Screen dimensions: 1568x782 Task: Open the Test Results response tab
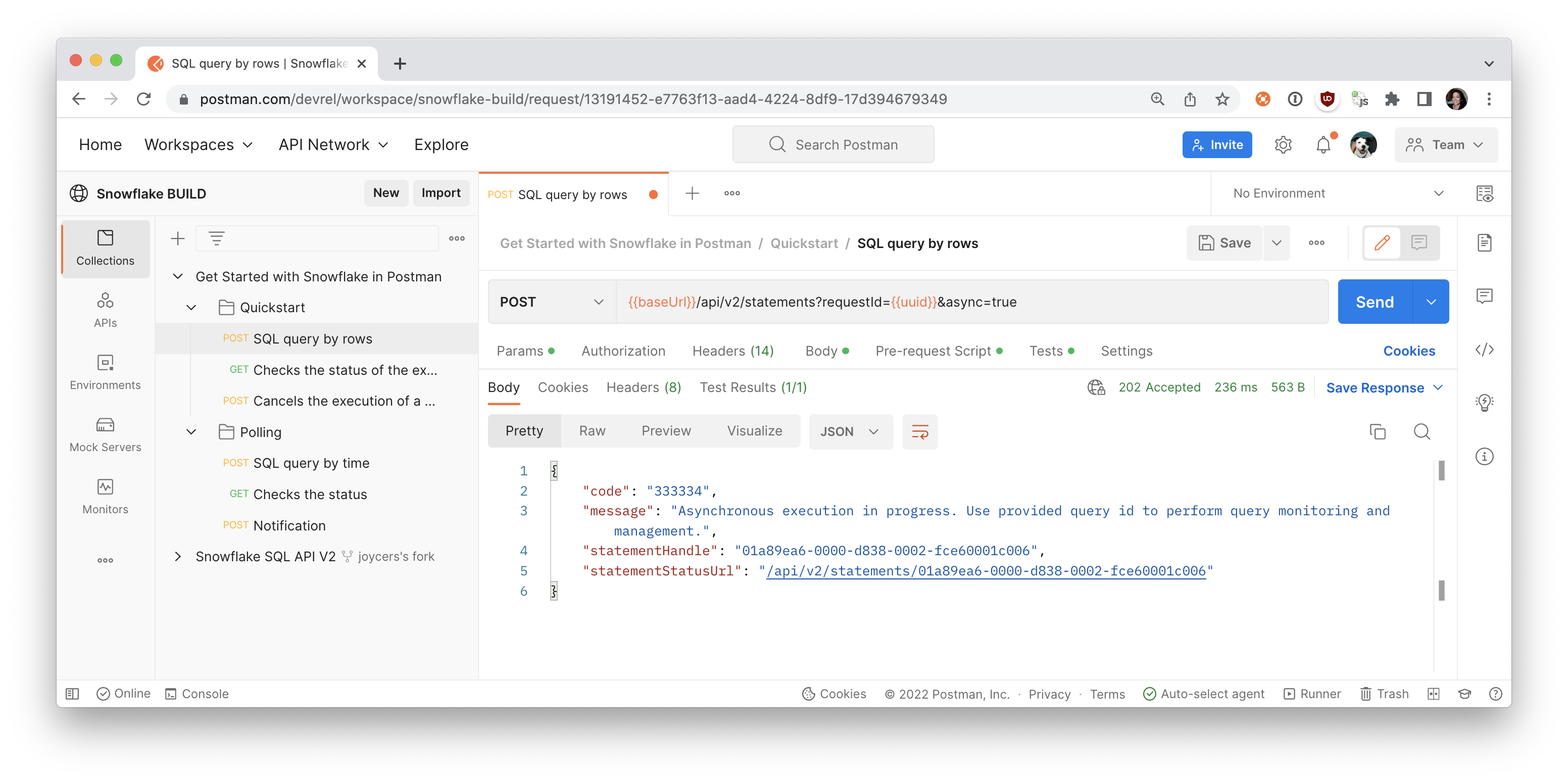click(752, 387)
